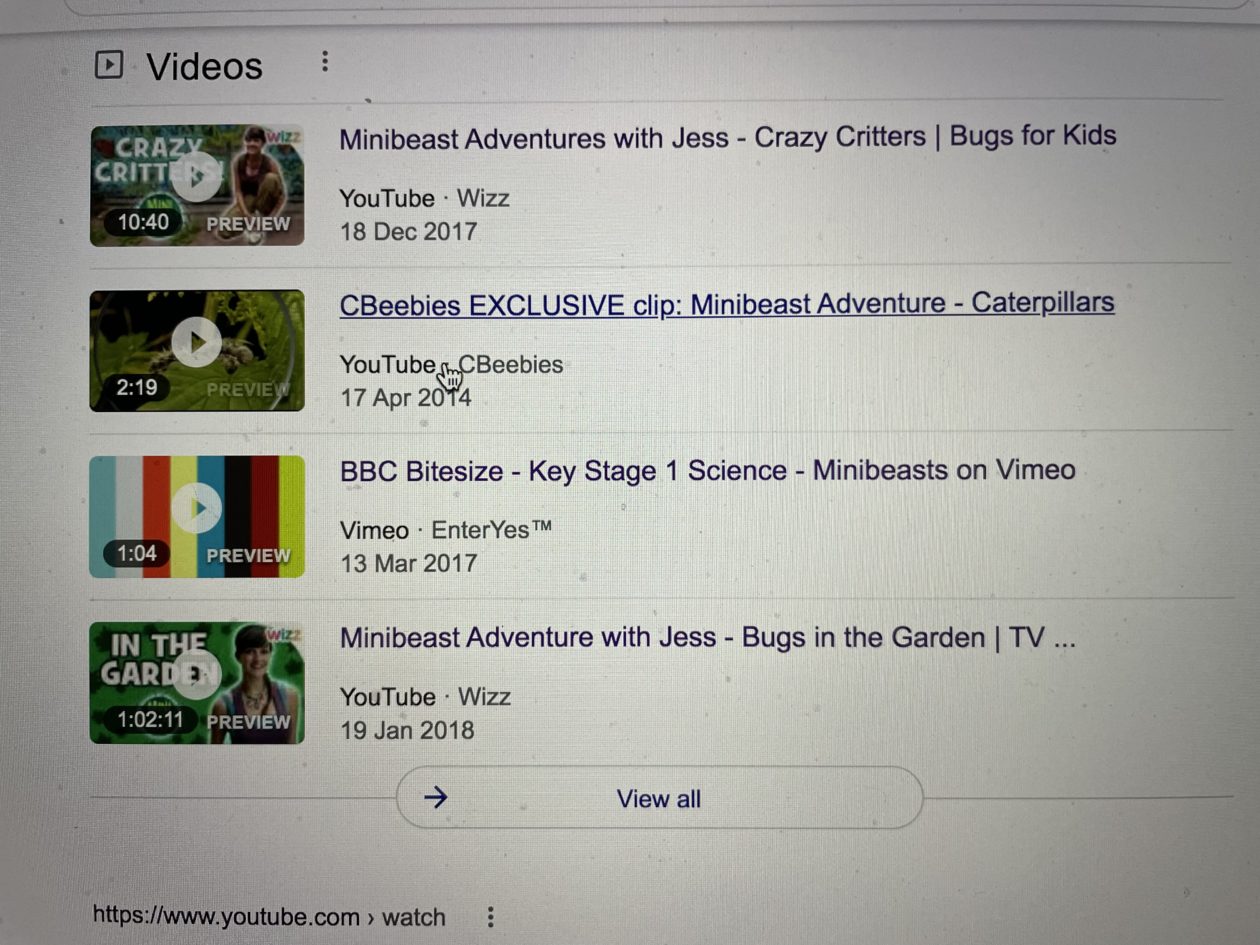Play the In The Garden video thumbnail
This screenshot has width=1260, height=945.
(x=197, y=682)
